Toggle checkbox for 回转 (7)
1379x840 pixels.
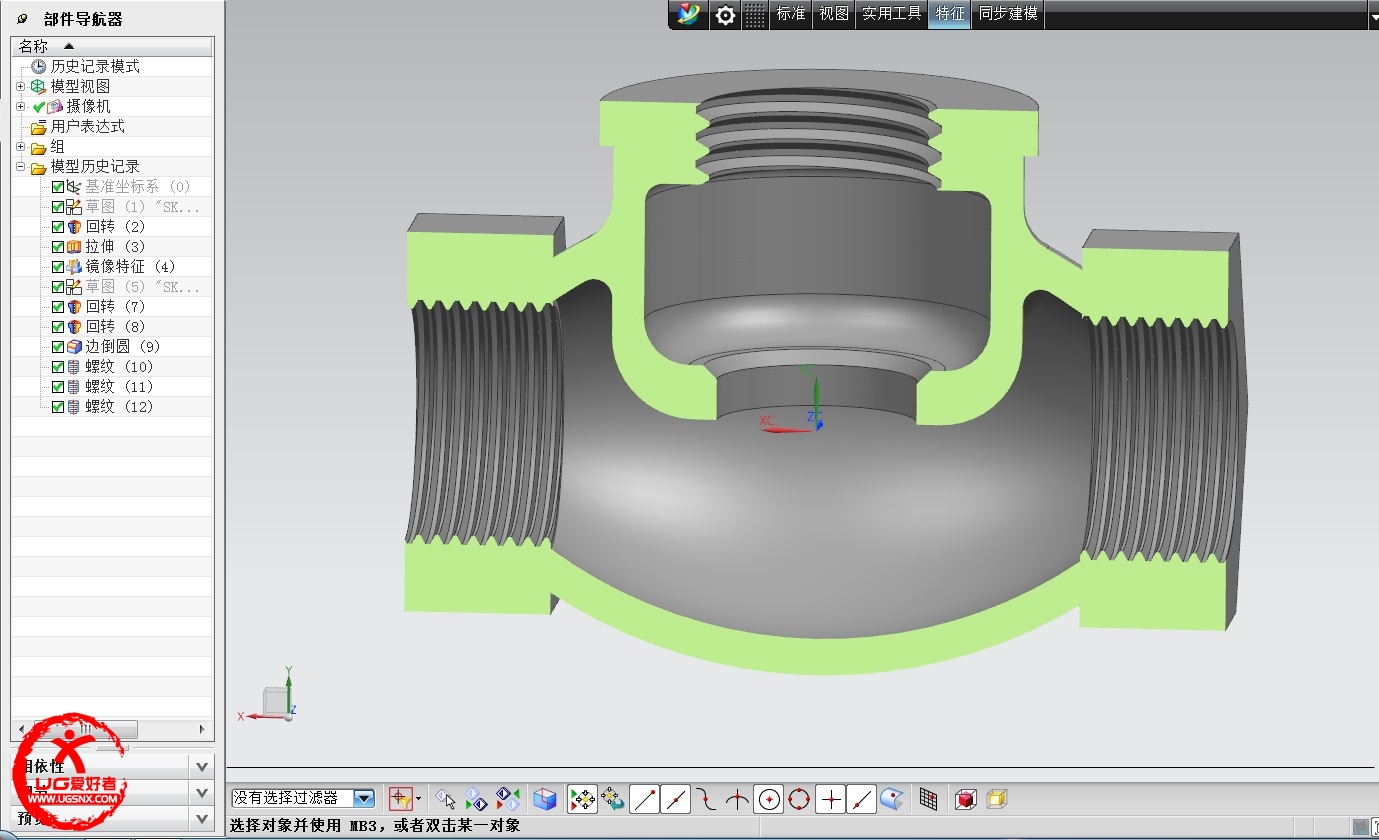pos(58,306)
